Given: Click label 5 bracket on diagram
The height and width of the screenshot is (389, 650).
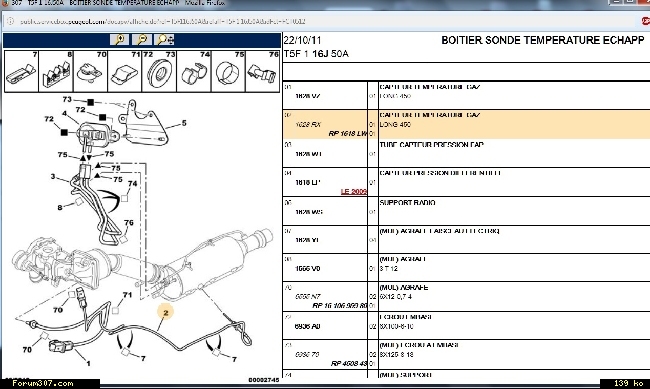Looking at the screenshot, I should coord(184,123).
